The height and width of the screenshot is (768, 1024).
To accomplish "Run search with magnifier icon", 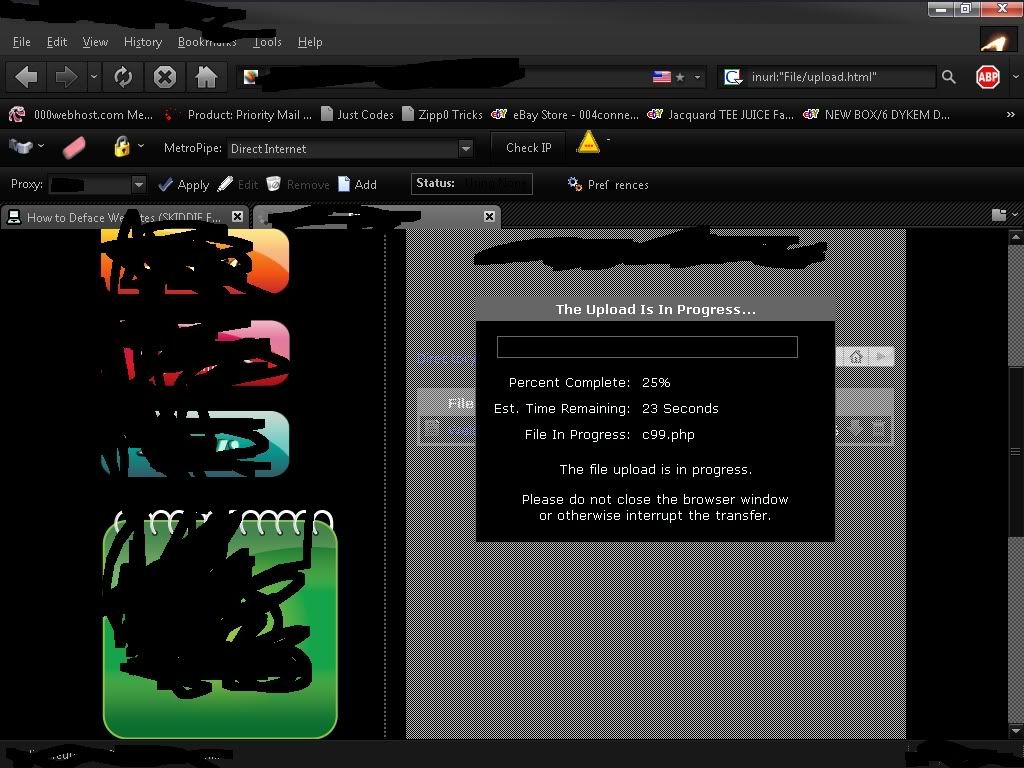I will click(x=948, y=77).
